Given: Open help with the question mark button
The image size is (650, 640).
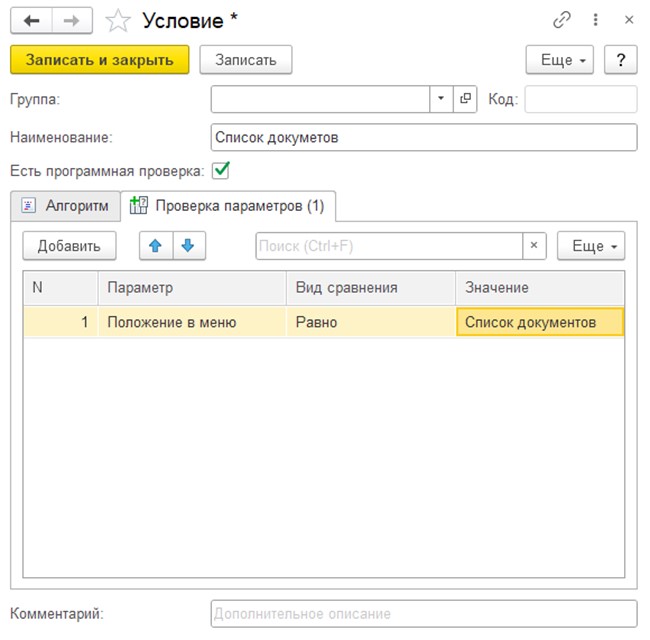Looking at the screenshot, I should pyautogui.click(x=621, y=60).
